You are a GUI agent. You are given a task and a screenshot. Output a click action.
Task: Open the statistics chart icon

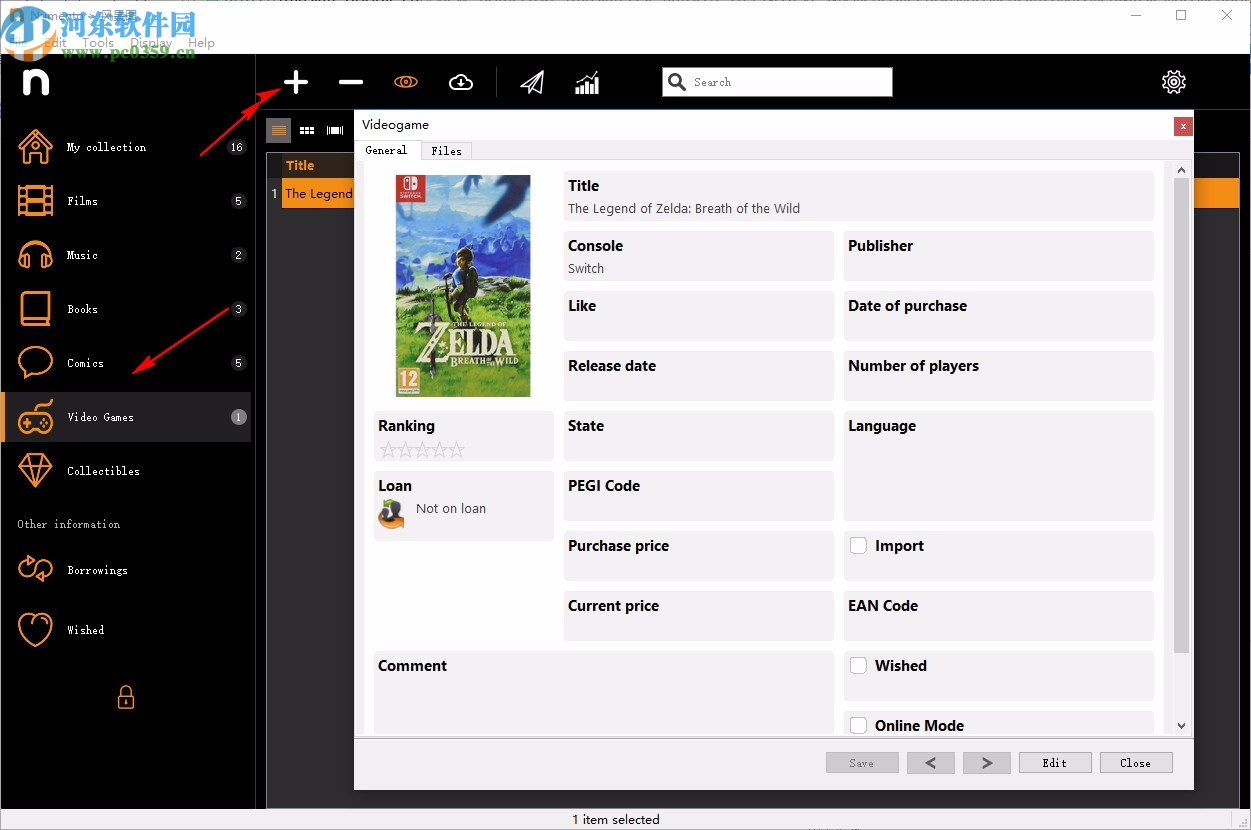587,82
